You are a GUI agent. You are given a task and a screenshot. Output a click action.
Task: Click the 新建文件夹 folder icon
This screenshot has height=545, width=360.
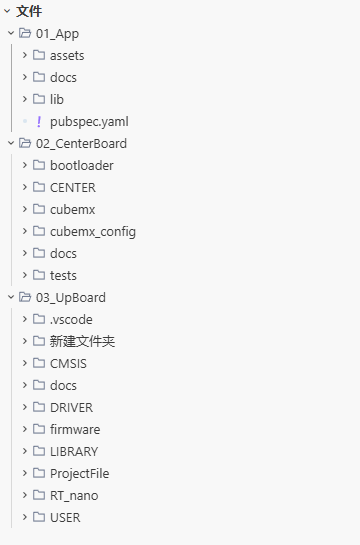(39, 341)
